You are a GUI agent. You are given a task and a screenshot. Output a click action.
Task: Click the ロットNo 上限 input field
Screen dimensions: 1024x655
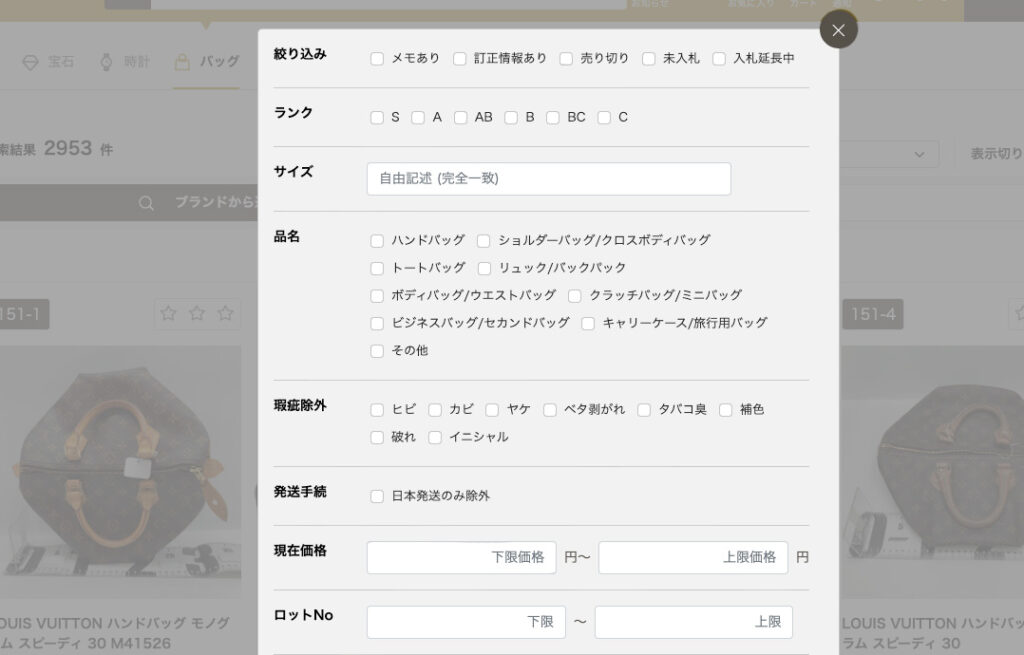click(693, 622)
